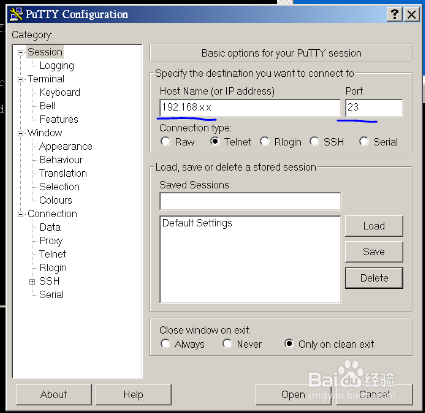Open the Appearance settings category
Screen dimensions: 425x413
point(65,146)
